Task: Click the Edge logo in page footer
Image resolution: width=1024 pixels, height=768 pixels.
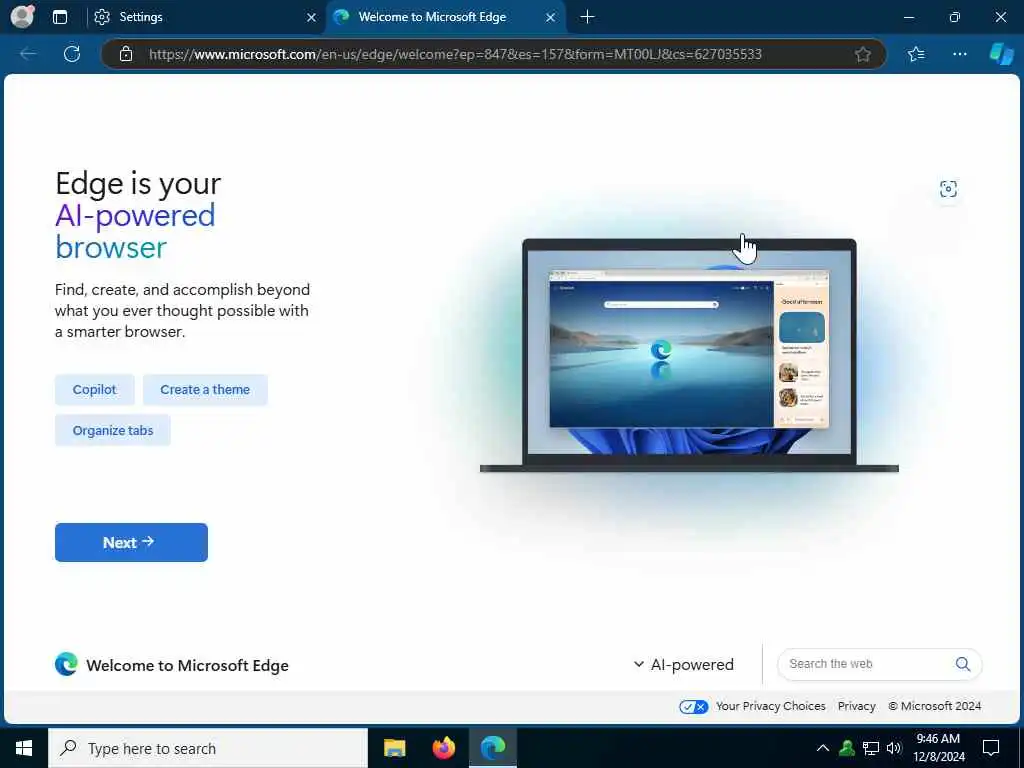Action: [66, 664]
